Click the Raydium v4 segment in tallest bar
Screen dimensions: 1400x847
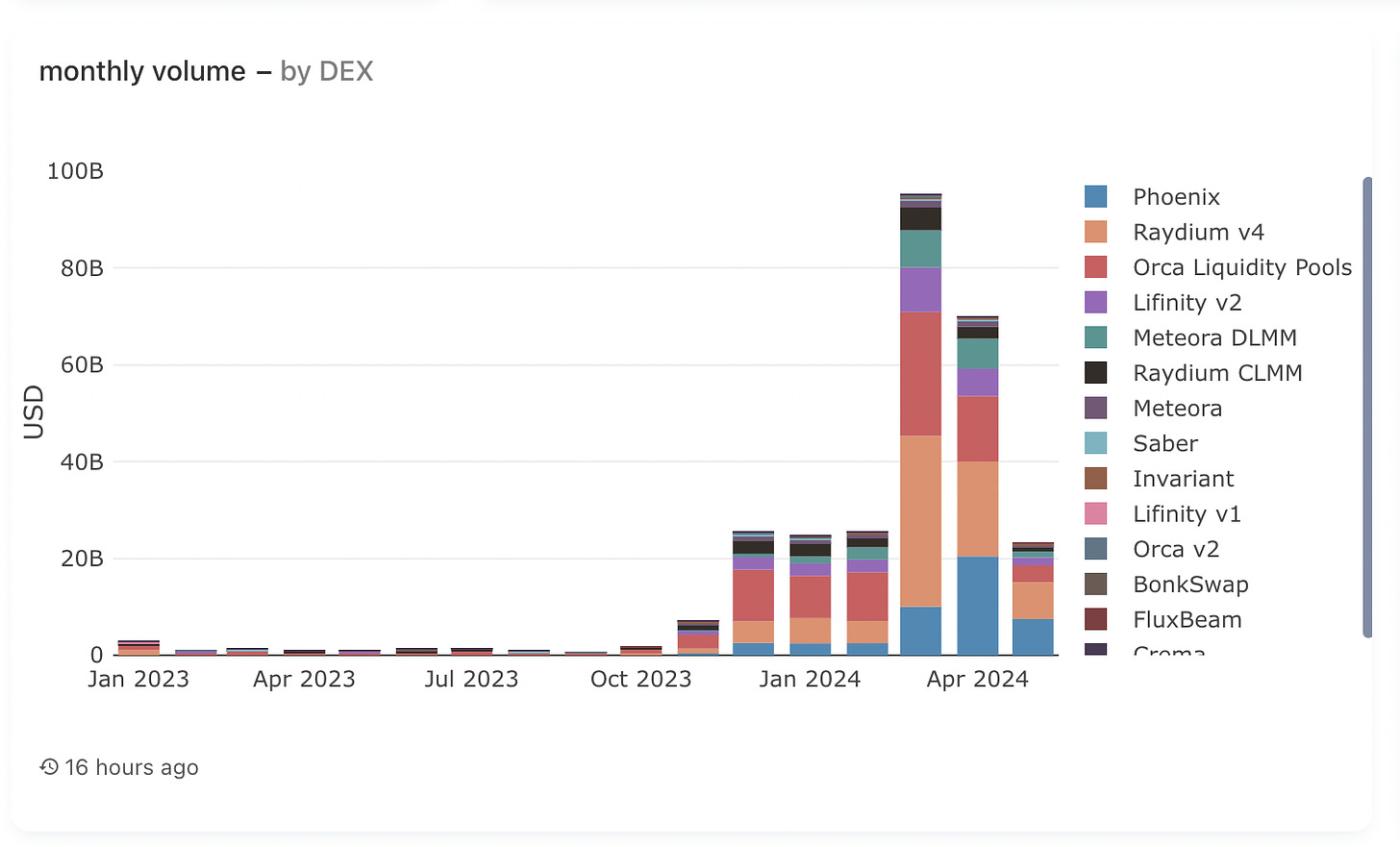tap(921, 521)
